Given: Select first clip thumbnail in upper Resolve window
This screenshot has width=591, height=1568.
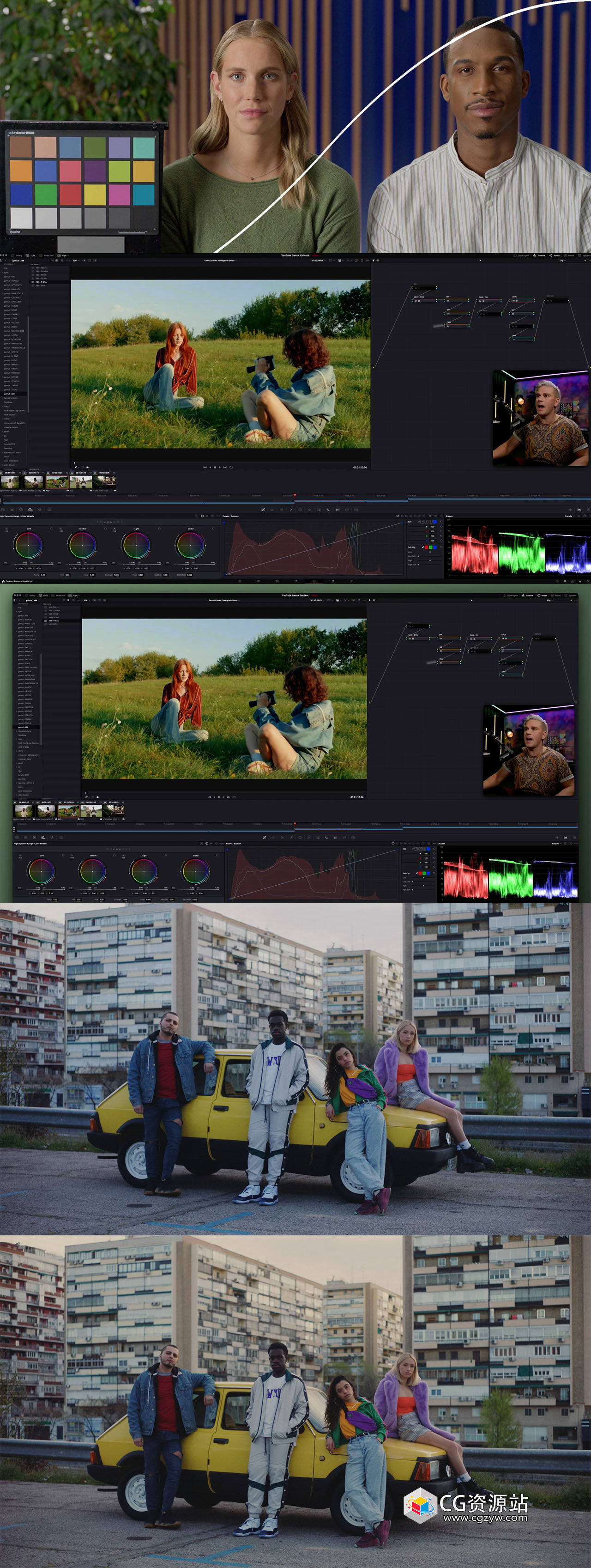Looking at the screenshot, I should coord(10,481).
